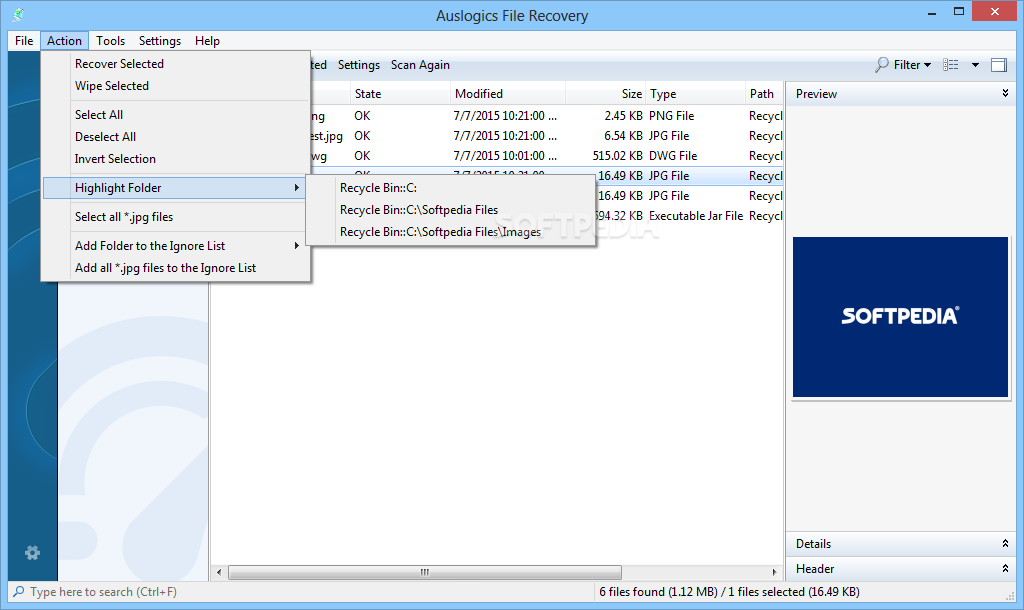Click the scrollbar left arrow
This screenshot has width=1024, height=610.
[x=219, y=573]
